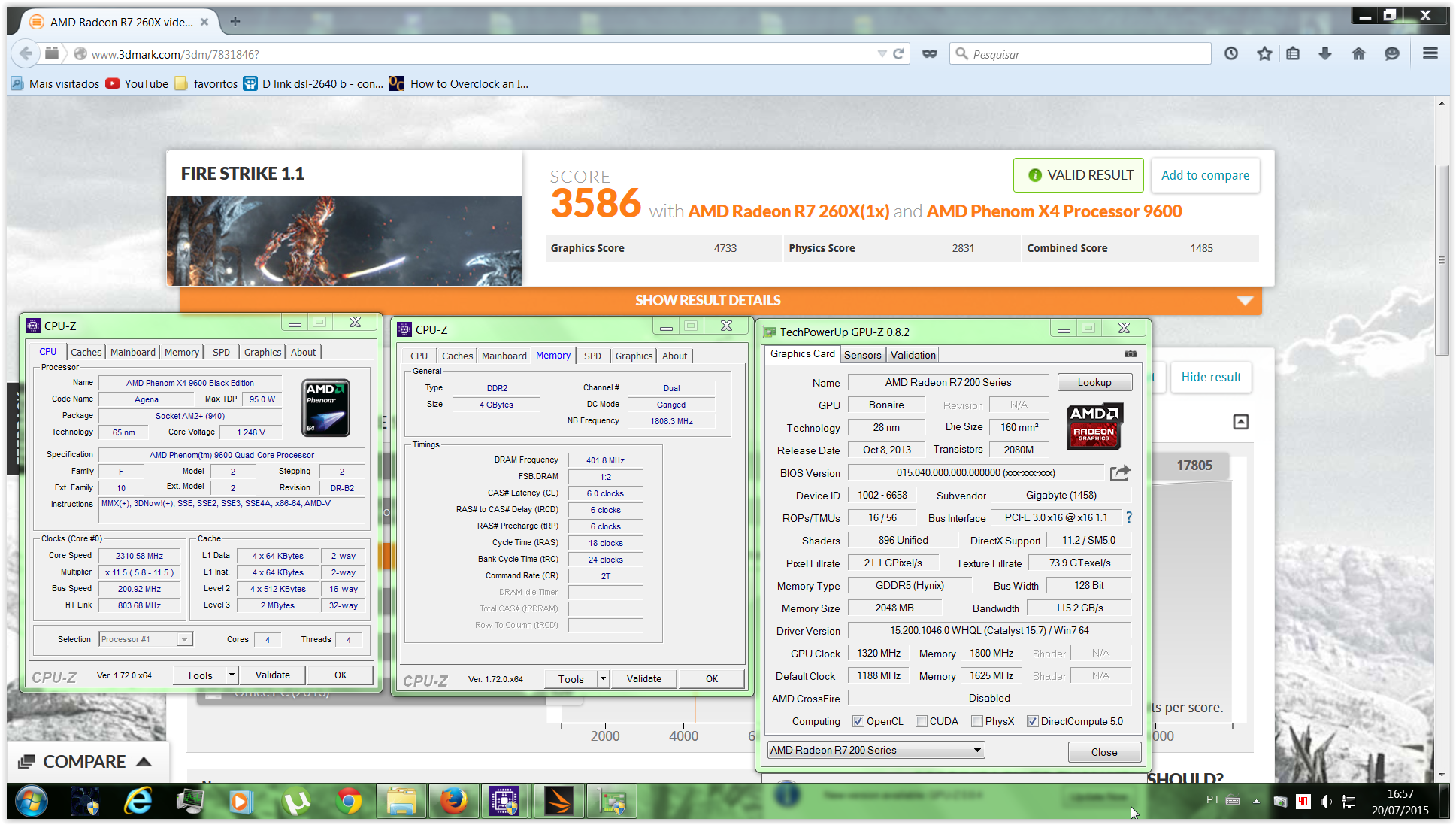This screenshot has height=825, width=1456.
Task: Click the URL address field
Action: pos(481,54)
